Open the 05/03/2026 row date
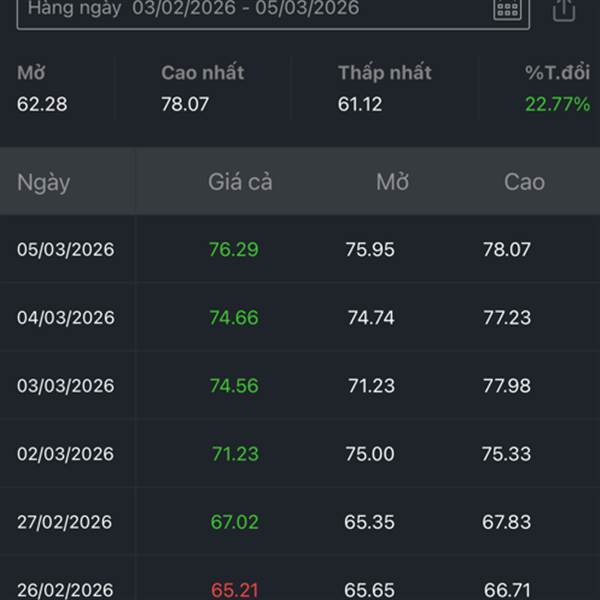Image resolution: width=600 pixels, height=600 pixels. (x=66, y=250)
